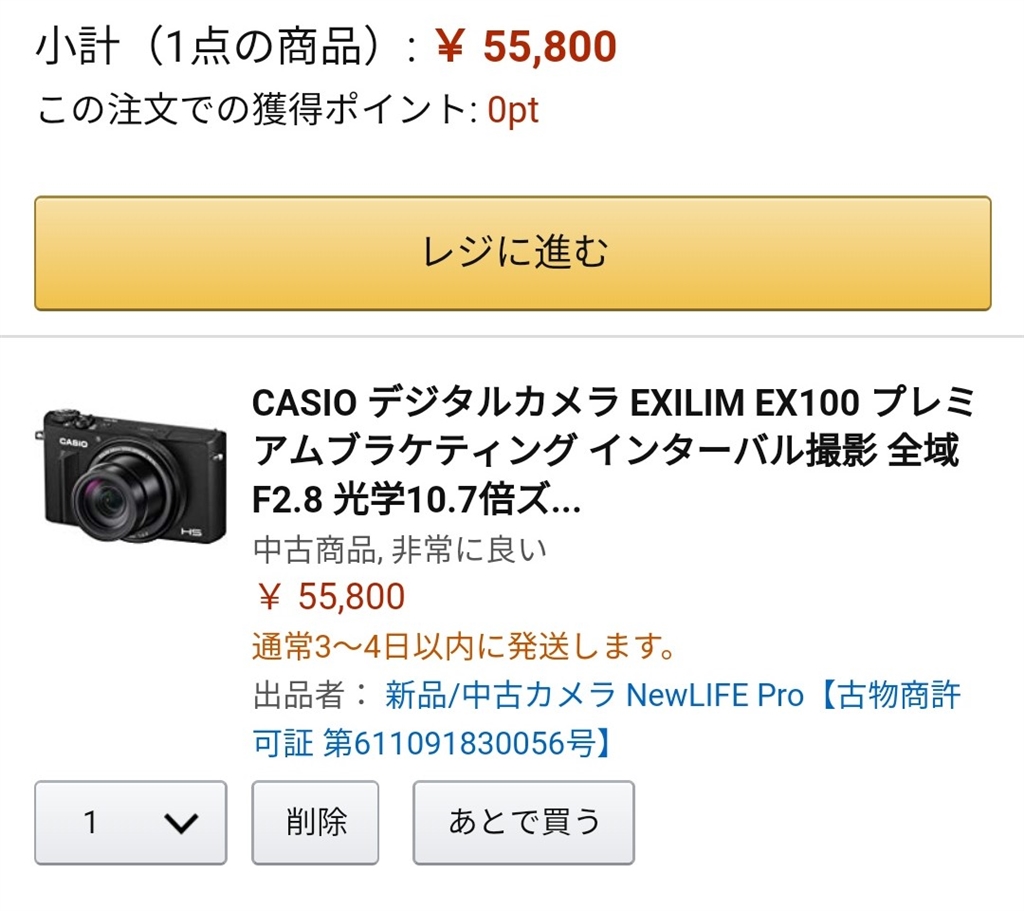
Task: Click the CASIO logo on camera body image
Action: [74, 441]
